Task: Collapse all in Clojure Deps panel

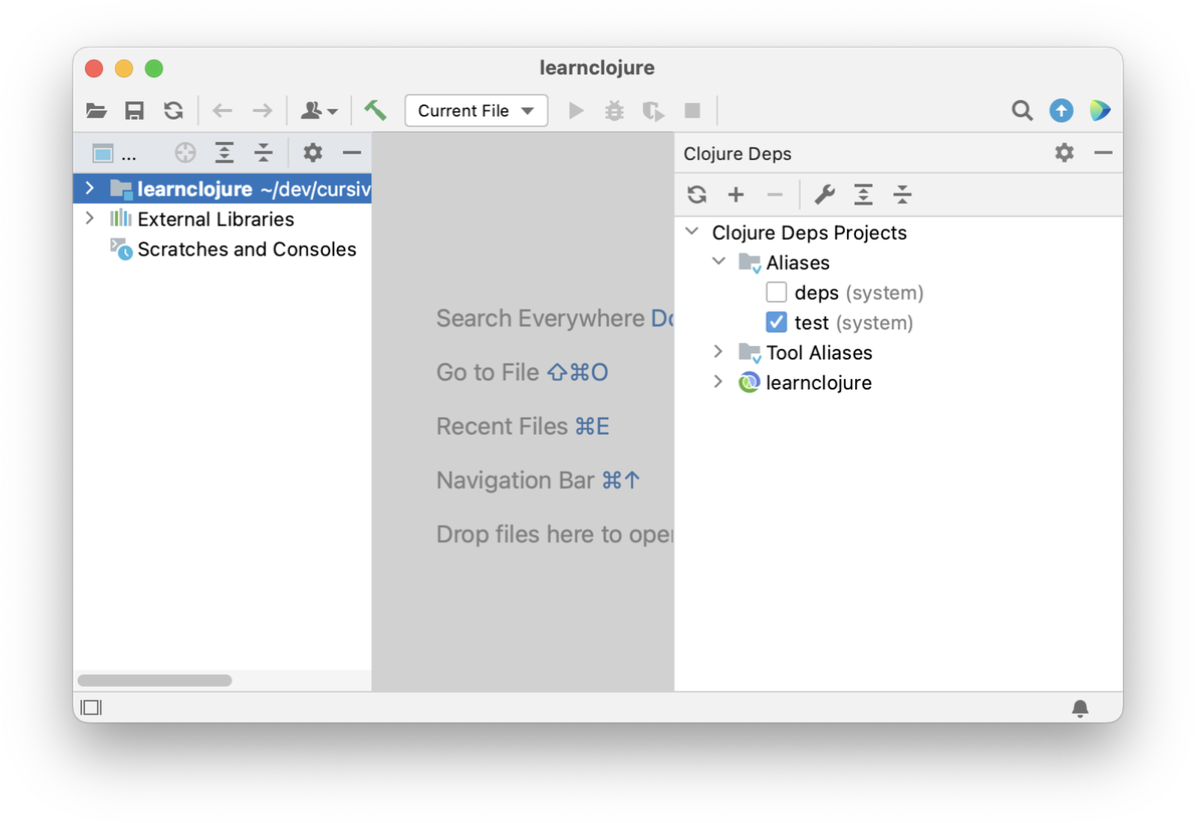Action: click(902, 194)
